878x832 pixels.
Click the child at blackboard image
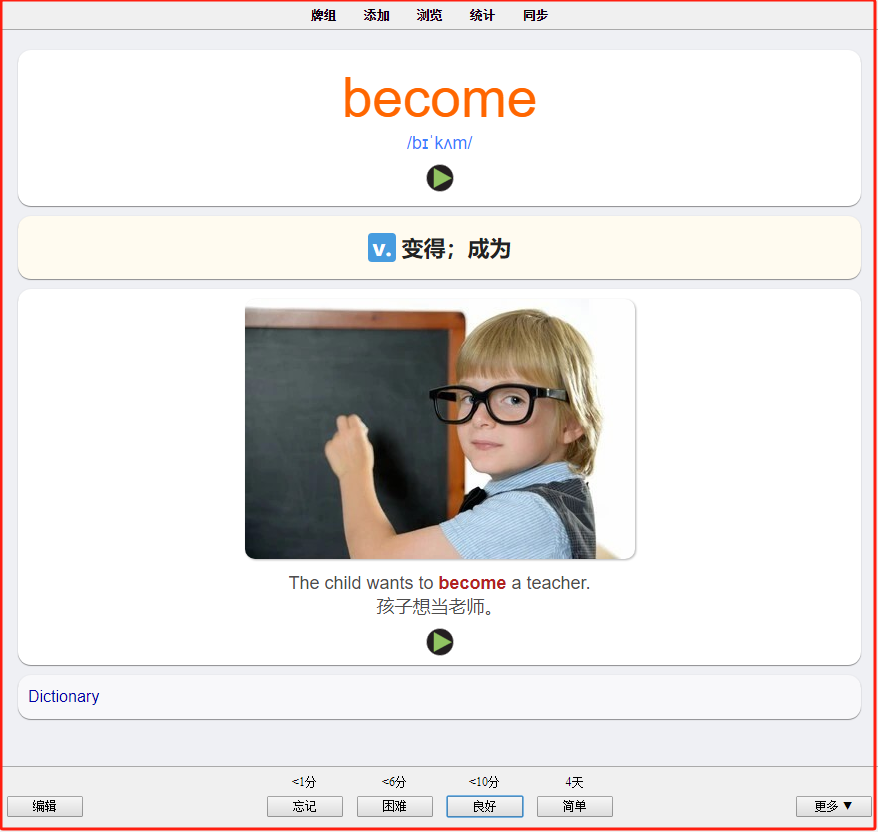click(x=440, y=429)
